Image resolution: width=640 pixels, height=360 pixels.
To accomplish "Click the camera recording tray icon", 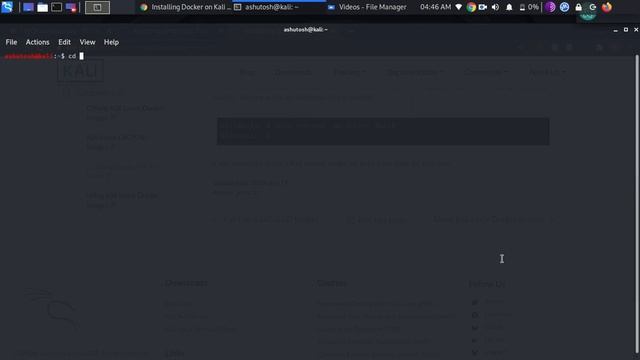I will coord(483,7).
